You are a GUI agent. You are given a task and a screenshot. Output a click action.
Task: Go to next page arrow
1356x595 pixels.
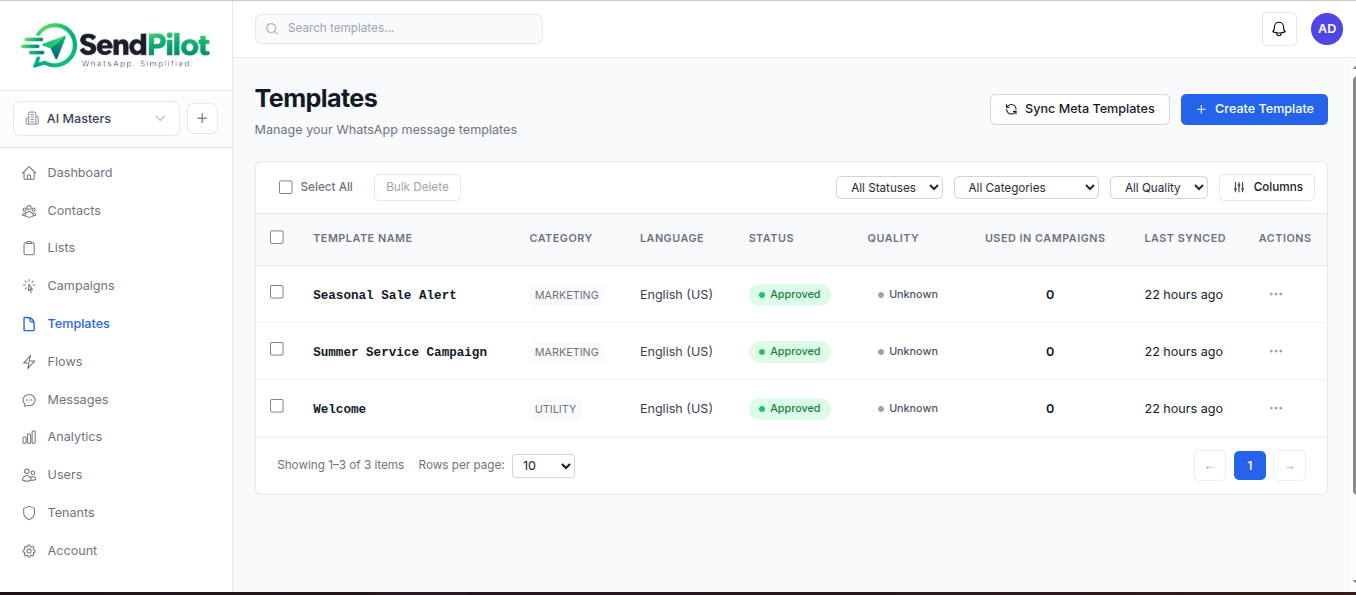pos(1290,466)
